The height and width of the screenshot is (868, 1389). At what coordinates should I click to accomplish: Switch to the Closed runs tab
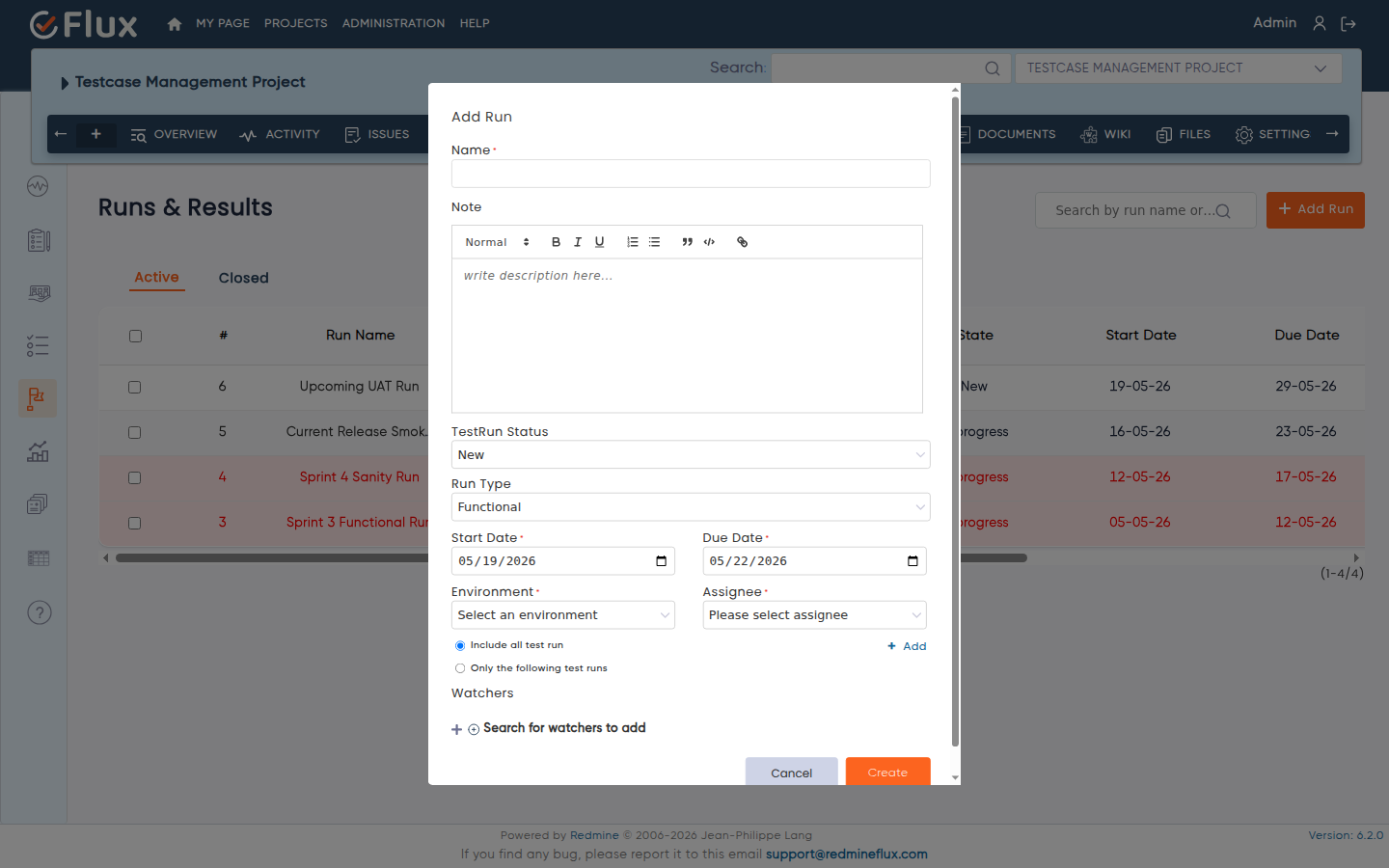tap(243, 278)
